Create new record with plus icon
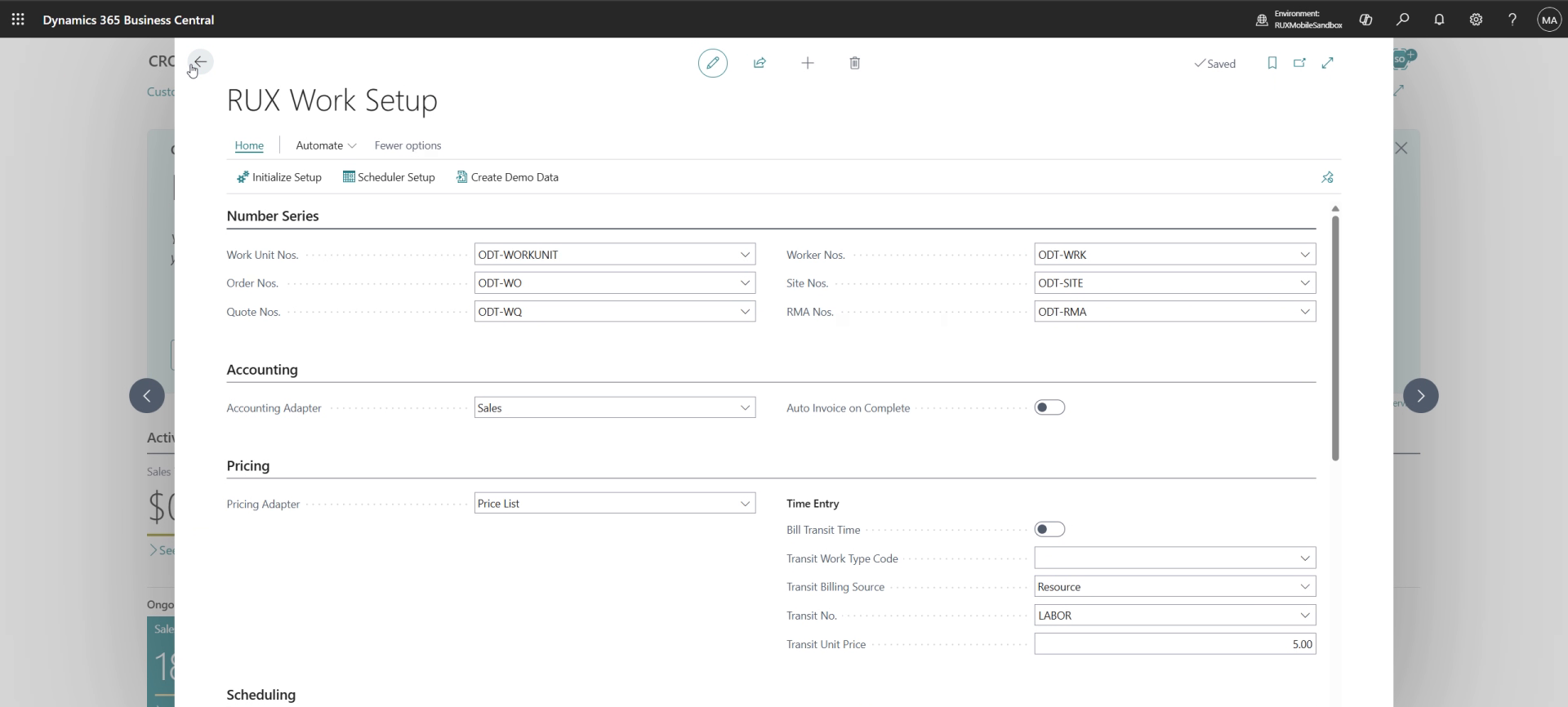The width and height of the screenshot is (1568, 707). click(x=808, y=63)
